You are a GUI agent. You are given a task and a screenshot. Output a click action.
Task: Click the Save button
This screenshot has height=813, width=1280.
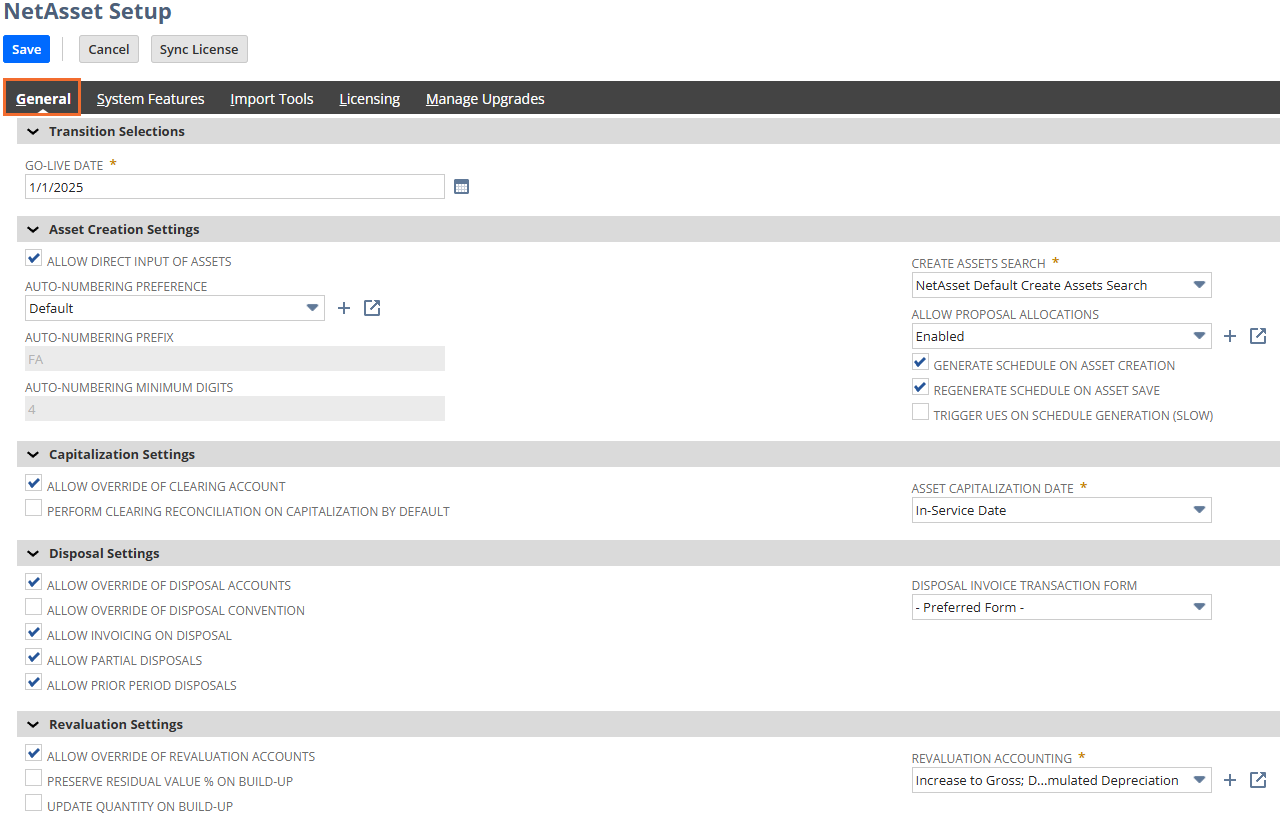point(26,49)
